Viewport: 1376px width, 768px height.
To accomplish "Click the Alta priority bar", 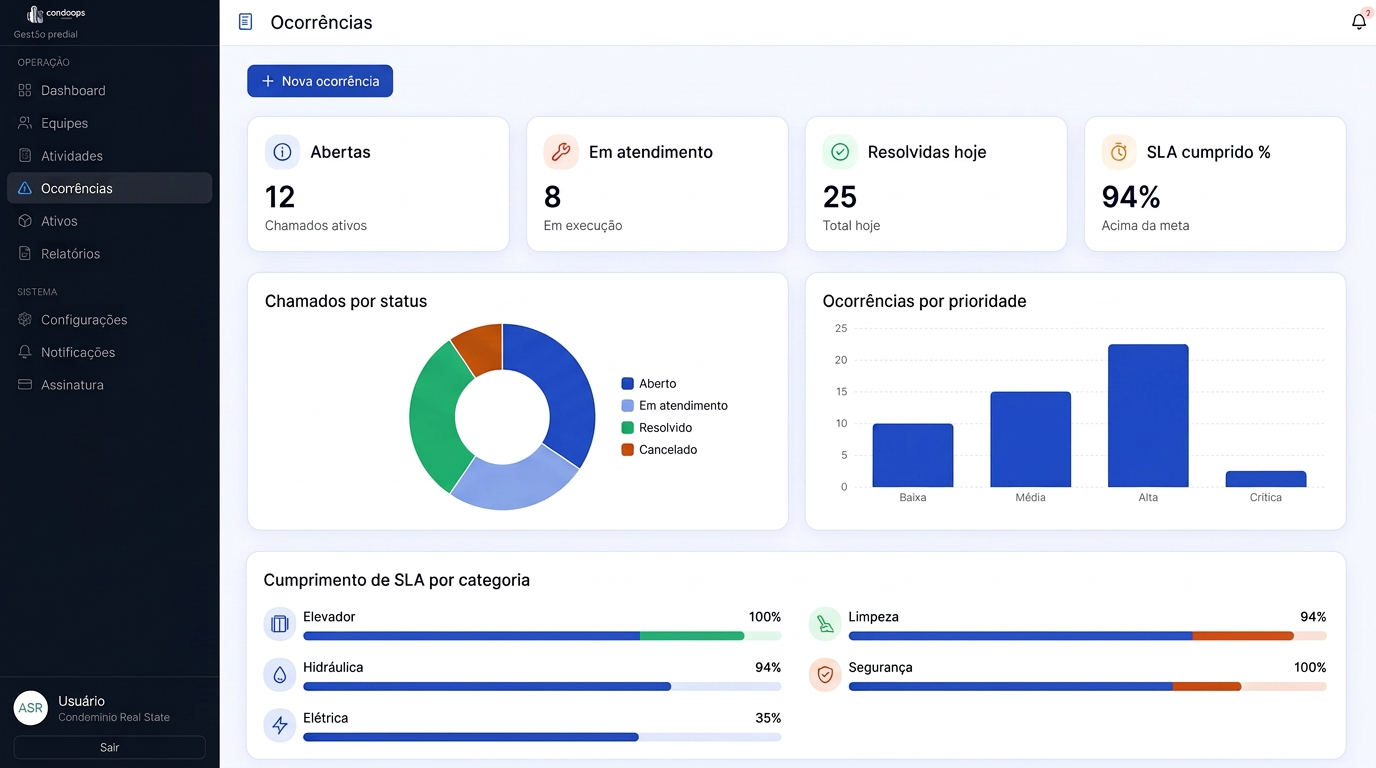I will pos(1148,416).
